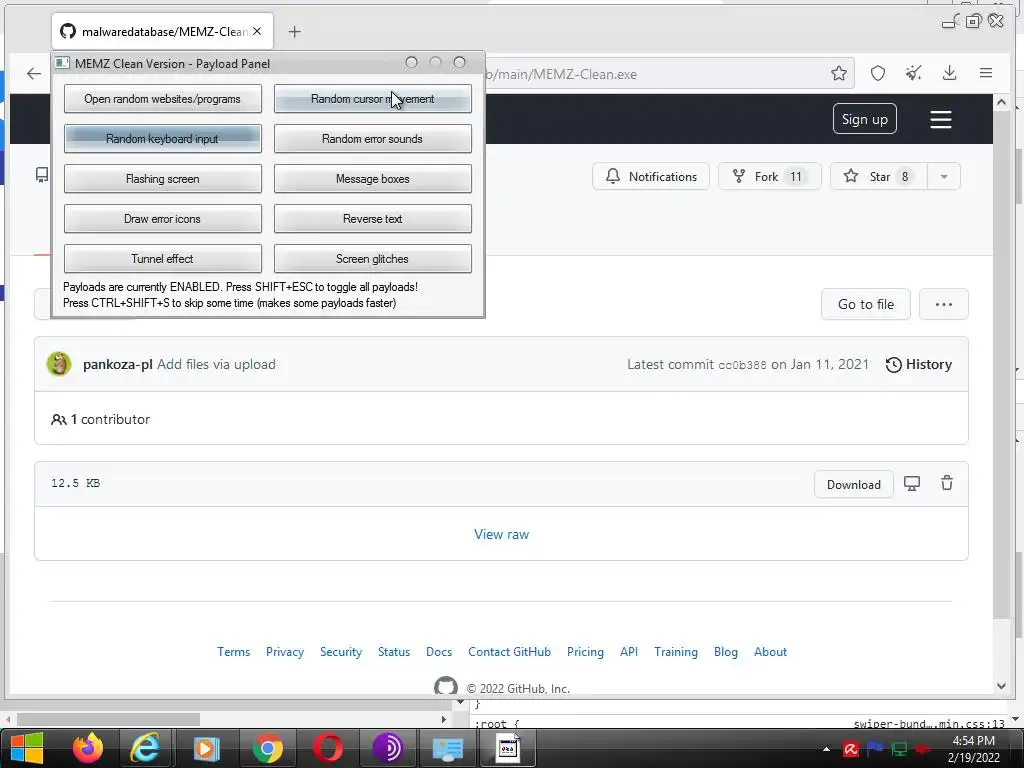Open Docs footer link
The image size is (1024, 768).
pyautogui.click(x=439, y=652)
